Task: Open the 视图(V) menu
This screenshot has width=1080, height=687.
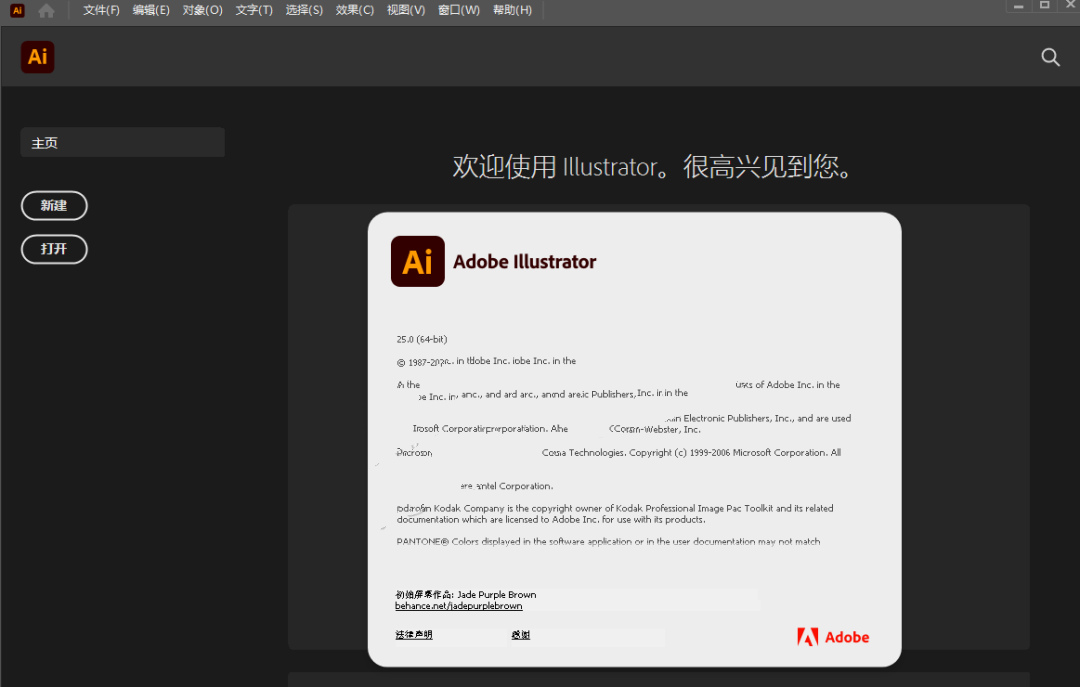Action: pyautogui.click(x=406, y=10)
